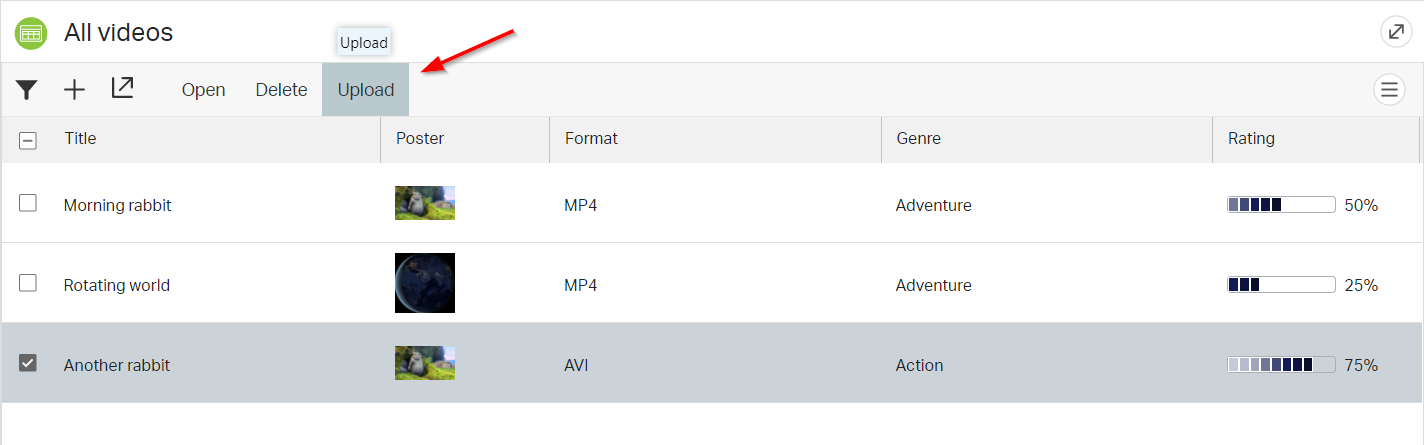Sort by the Title column header

pos(80,139)
